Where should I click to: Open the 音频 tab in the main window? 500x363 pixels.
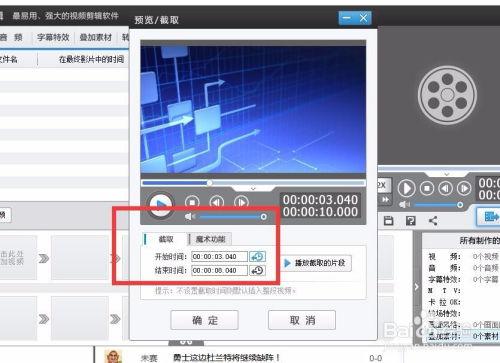pos(11,37)
